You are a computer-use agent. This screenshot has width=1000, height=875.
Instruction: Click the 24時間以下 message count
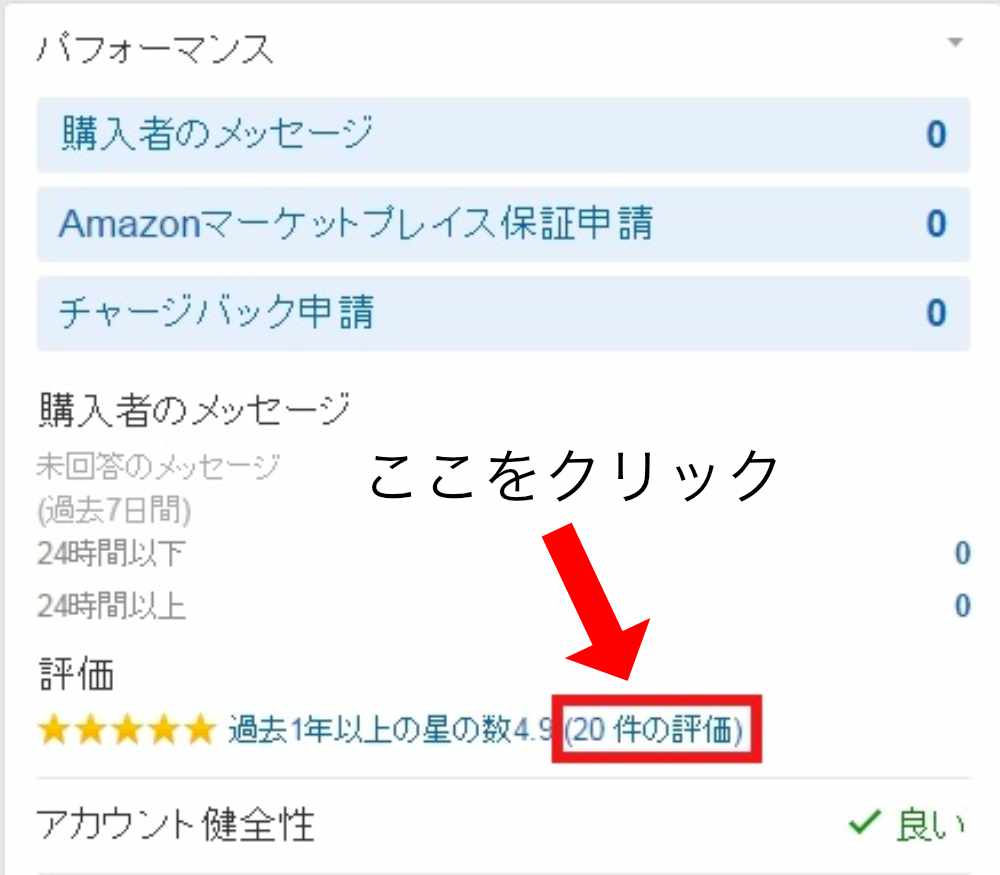click(962, 553)
